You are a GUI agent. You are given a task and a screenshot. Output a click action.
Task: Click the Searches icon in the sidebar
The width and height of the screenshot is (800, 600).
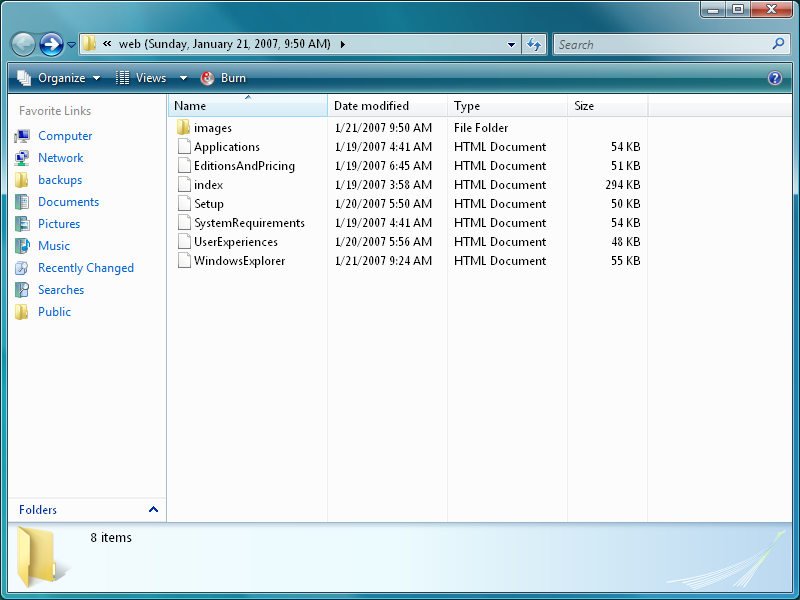point(22,290)
